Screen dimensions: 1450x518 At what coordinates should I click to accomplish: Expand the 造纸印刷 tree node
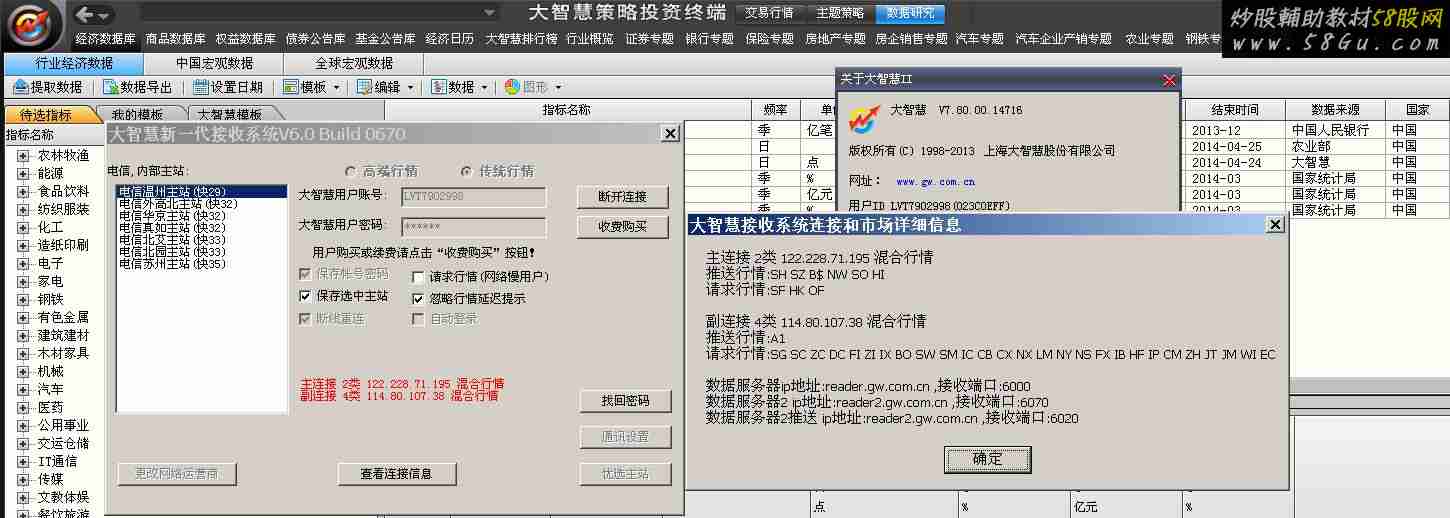[x=24, y=245]
